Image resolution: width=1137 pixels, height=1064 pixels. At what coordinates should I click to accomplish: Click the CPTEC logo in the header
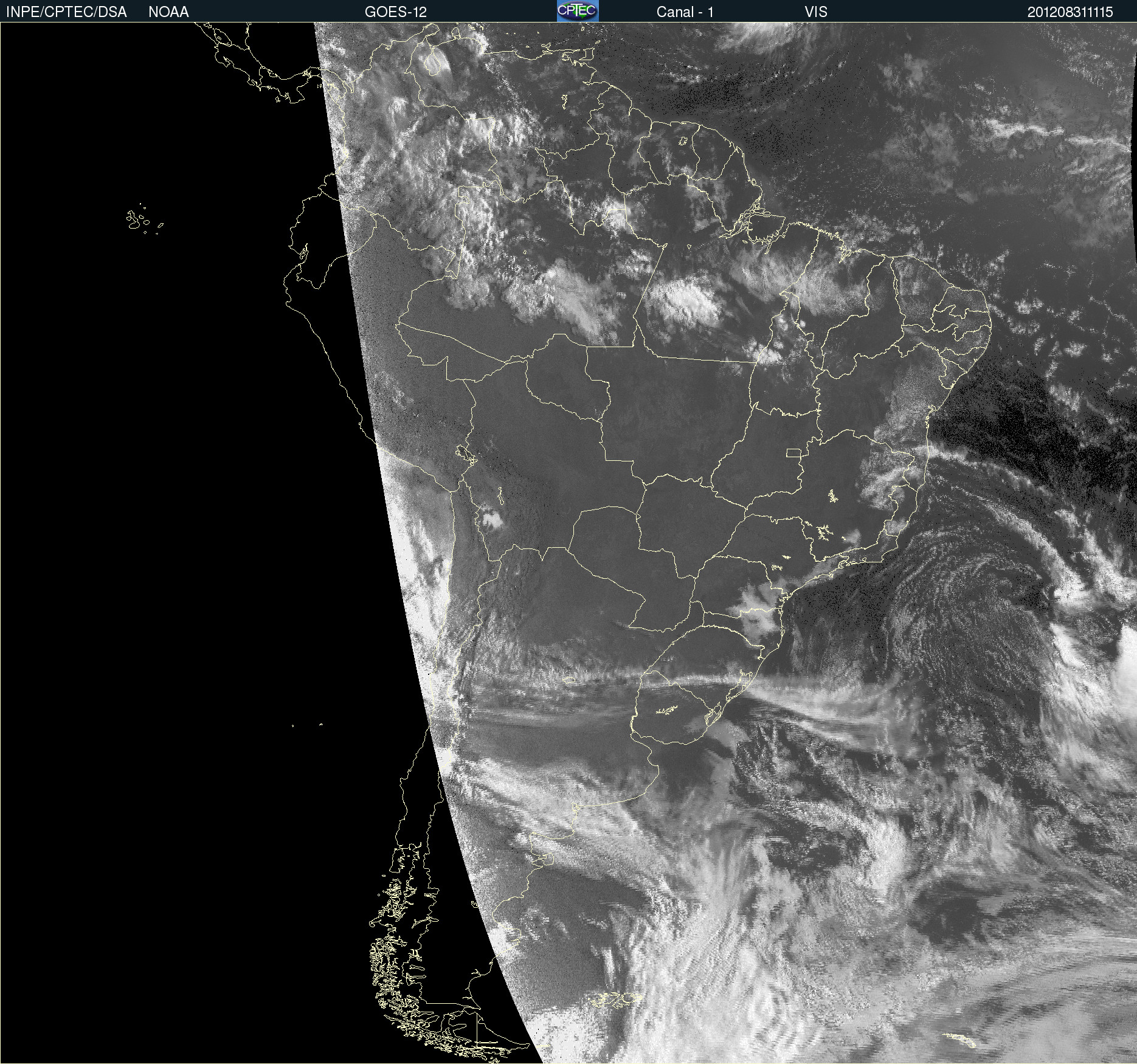tap(578, 11)
